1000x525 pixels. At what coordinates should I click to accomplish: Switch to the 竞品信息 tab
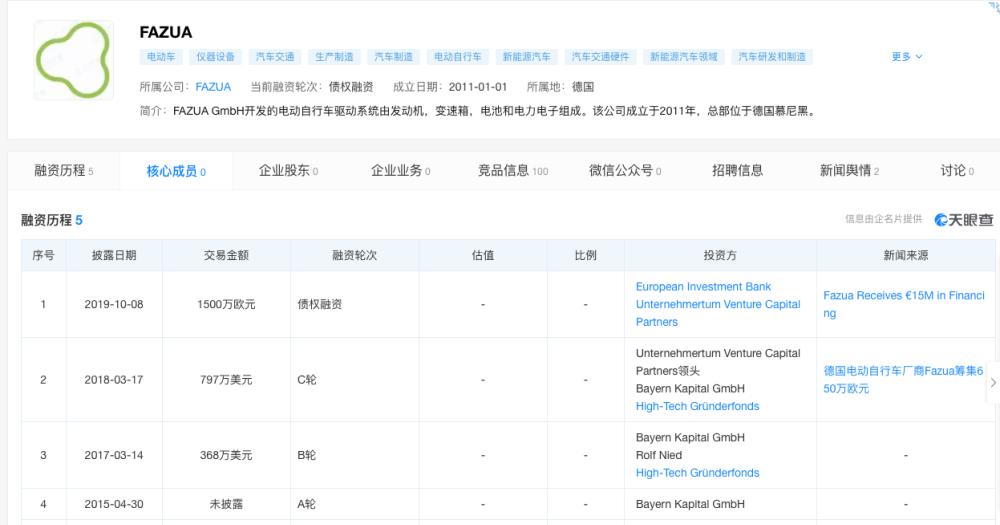tap(513, 171)
